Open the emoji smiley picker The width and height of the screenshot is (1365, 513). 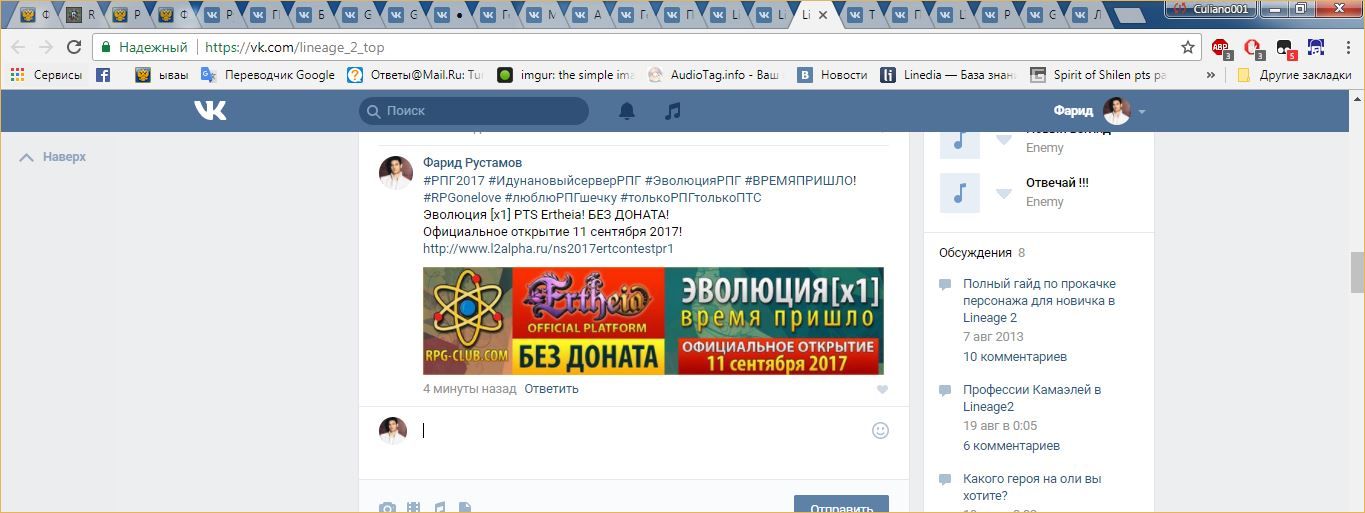click(880, 430)
